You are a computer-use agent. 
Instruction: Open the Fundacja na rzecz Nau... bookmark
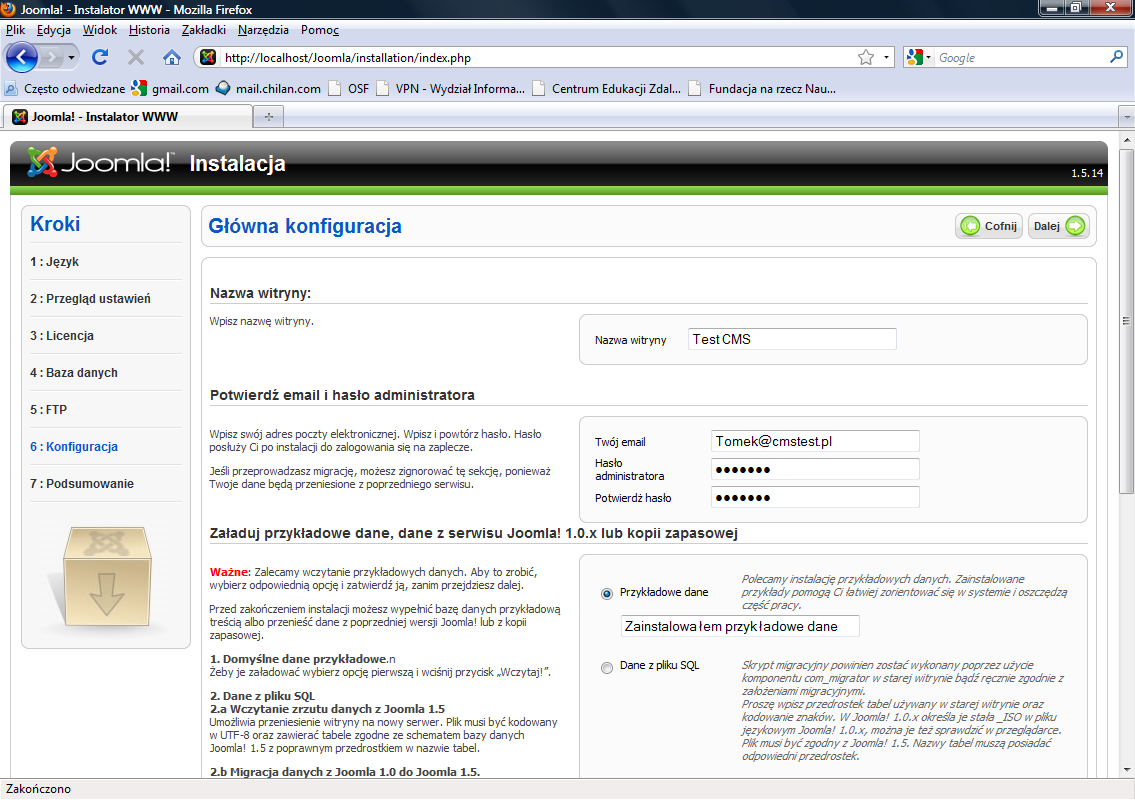(762, 88)
